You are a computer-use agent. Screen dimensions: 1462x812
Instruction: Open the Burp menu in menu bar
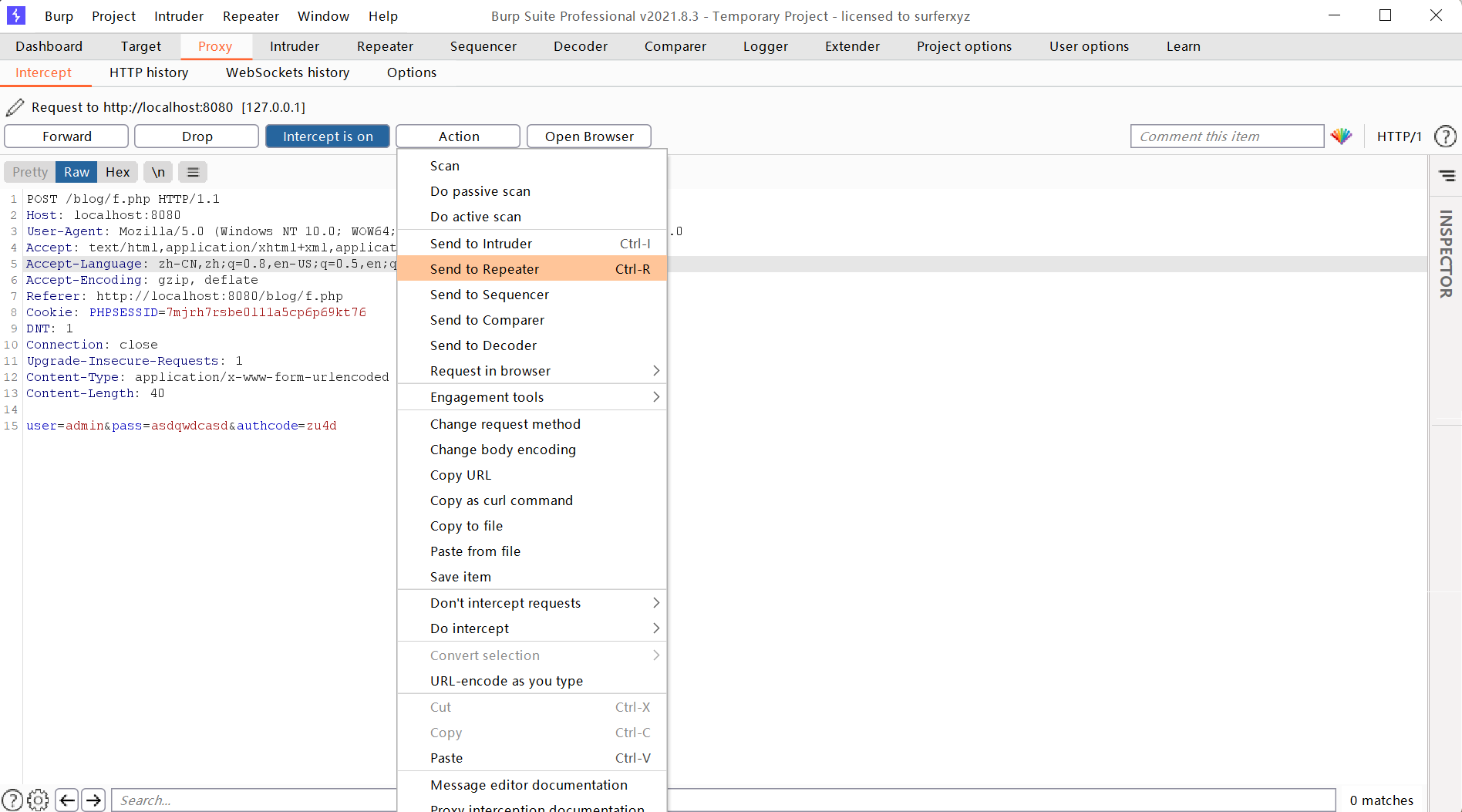pos(59,16)
